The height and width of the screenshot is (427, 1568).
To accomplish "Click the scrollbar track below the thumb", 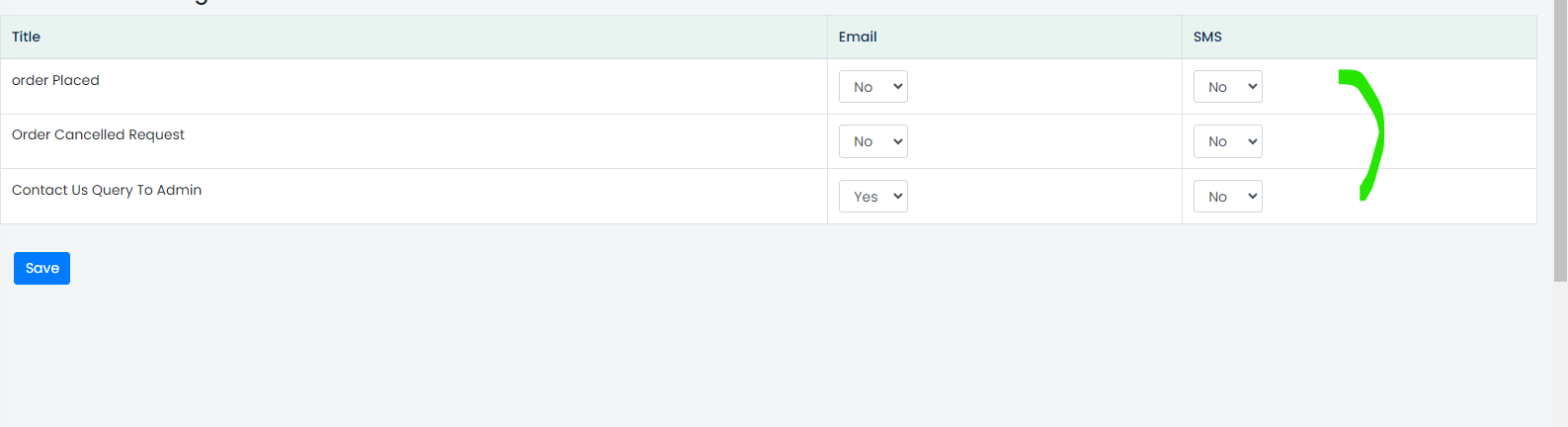I will (x=1561, y=354).
